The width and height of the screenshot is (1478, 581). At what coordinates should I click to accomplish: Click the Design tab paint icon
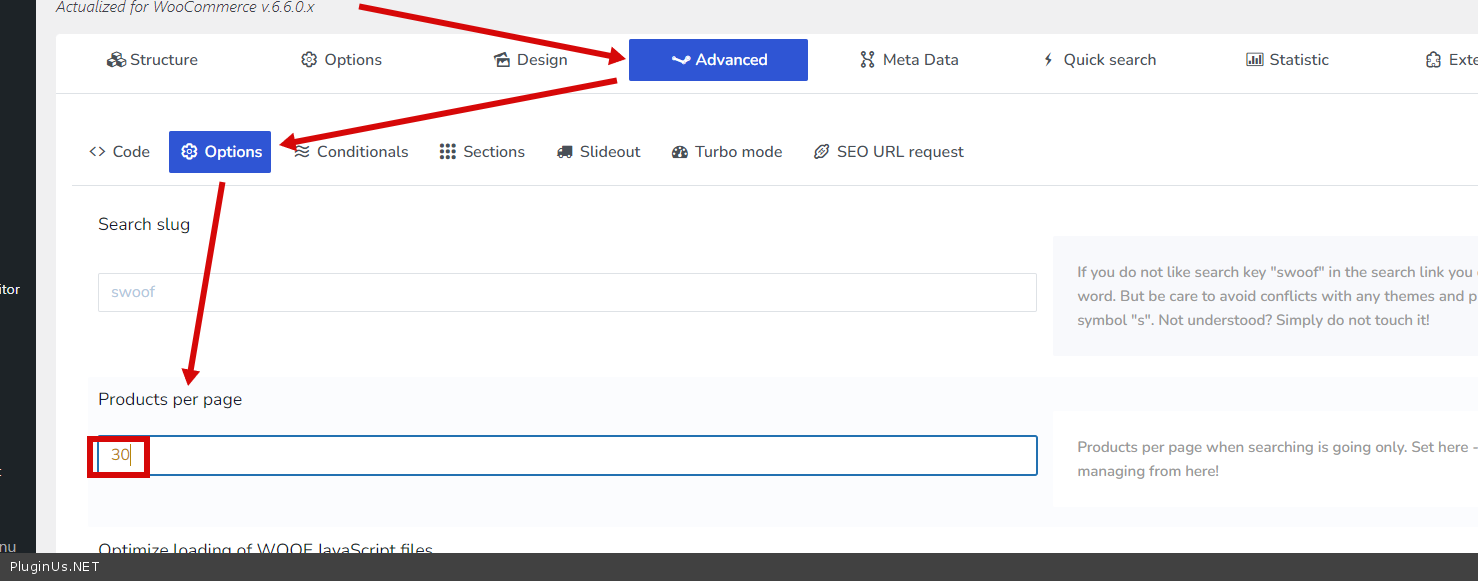click(x=502, y=60)
